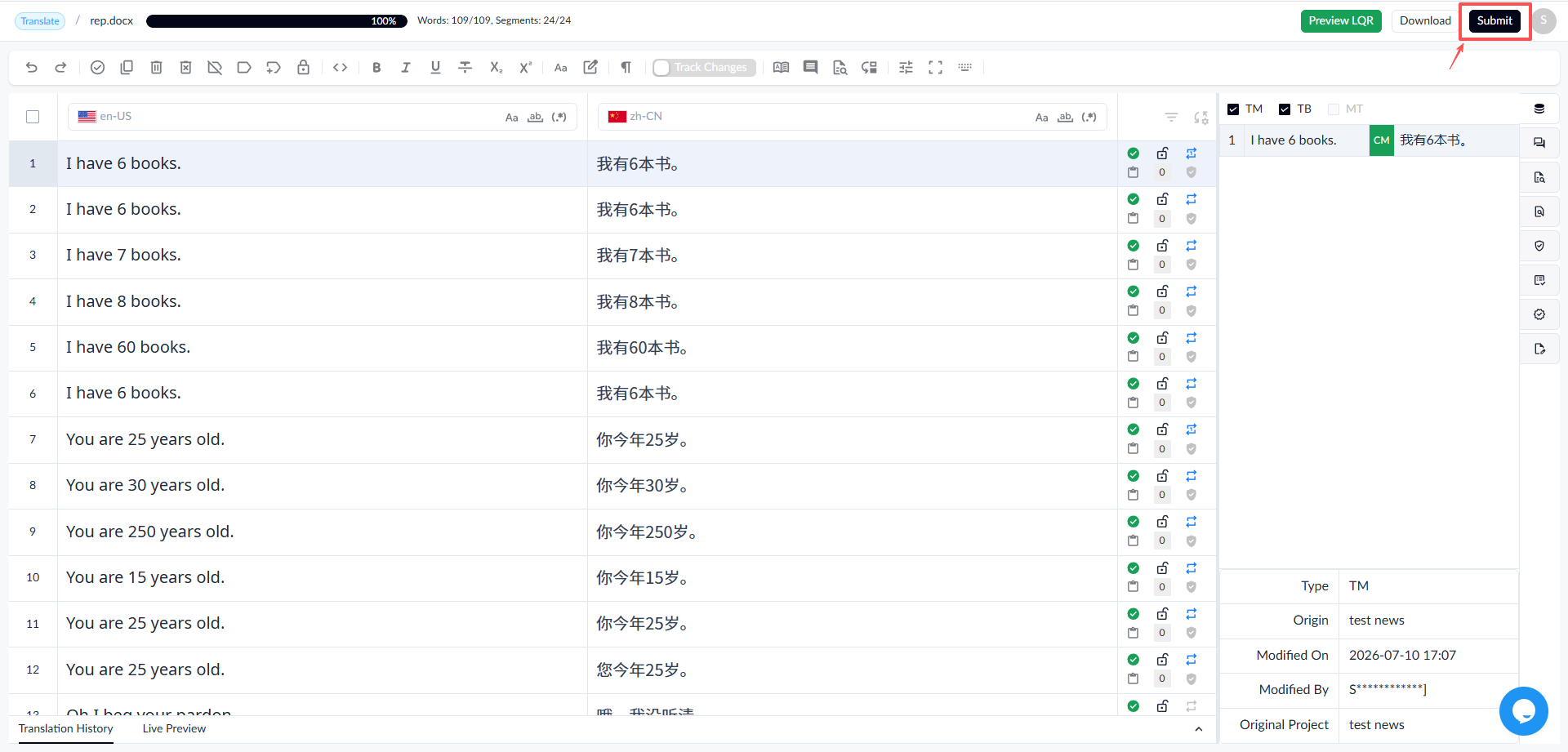
Task: Open the Live Preview tab
Action: [x=174, y=728]
